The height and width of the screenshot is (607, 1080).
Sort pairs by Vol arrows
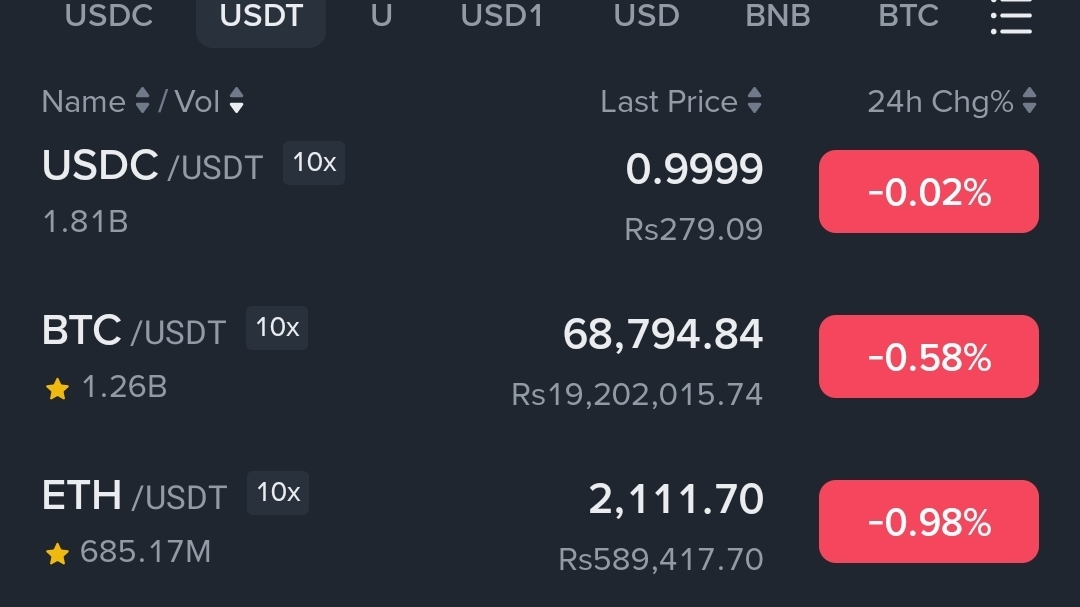[237, 101]
